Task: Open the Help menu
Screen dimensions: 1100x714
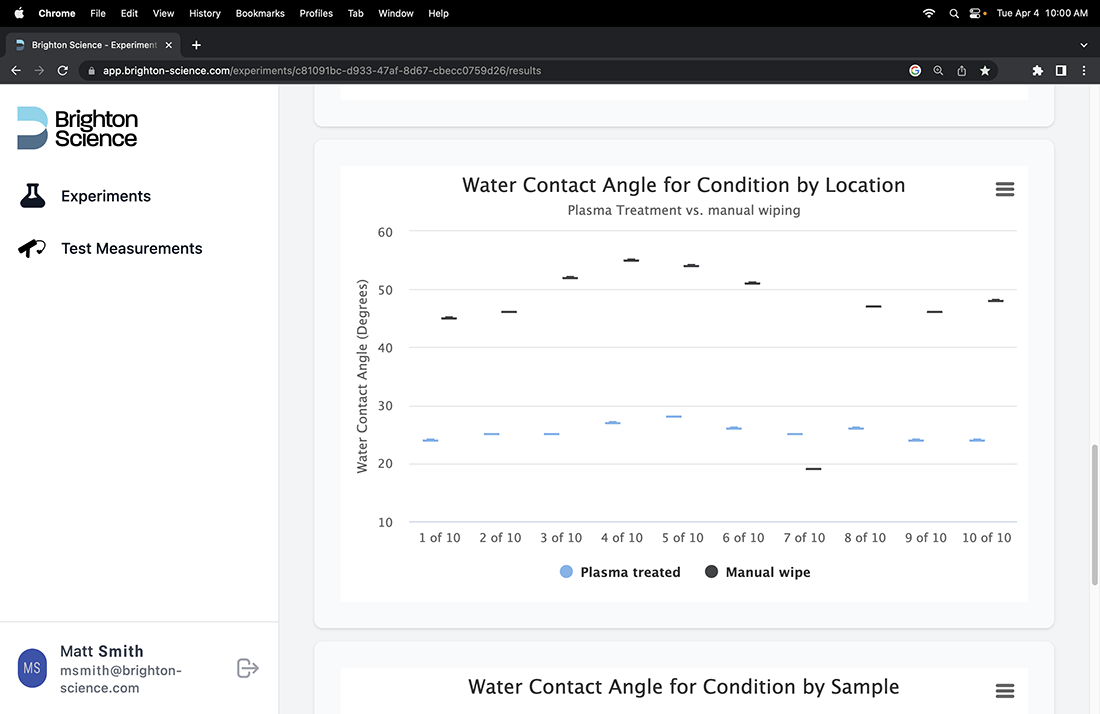Action: tap(438, 13)
